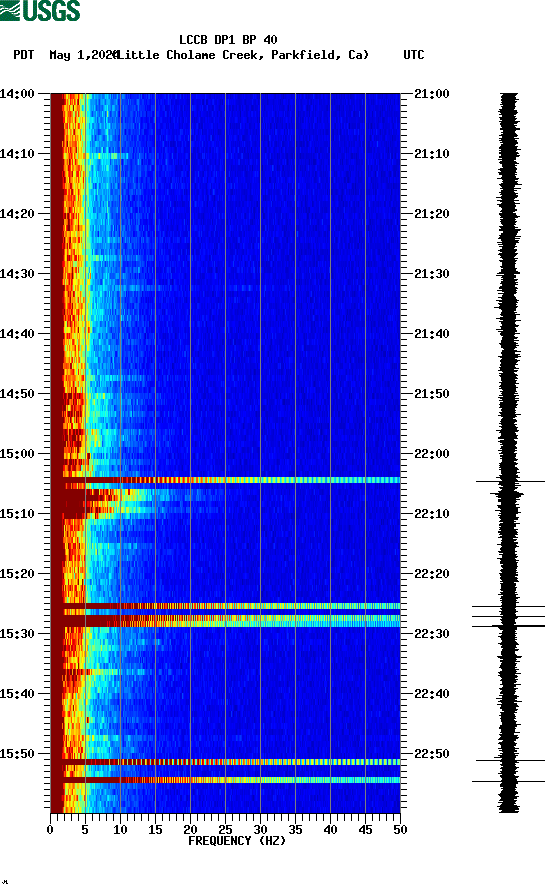Screen dimensions: 552x893
Task: Click the '15' frequency axis label
Action: 155,830
